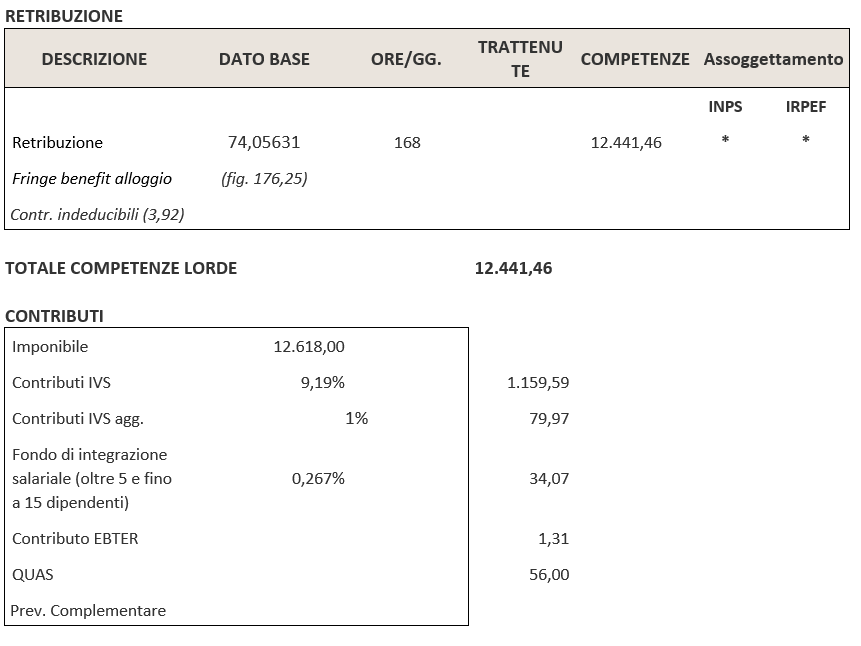Click the Contributi IVS 9,19% rate

click(x=322, y=382)
